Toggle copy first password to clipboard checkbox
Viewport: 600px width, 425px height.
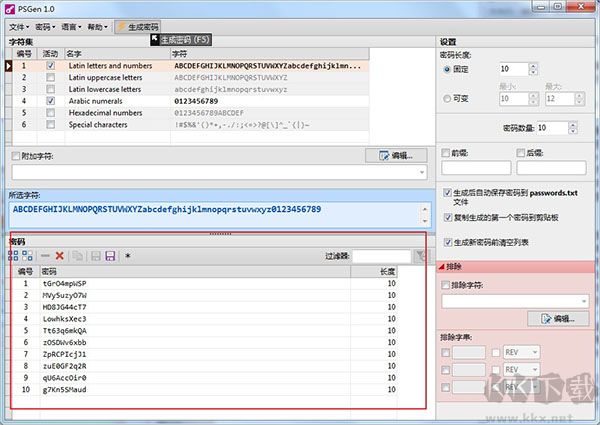coord(448,217)
